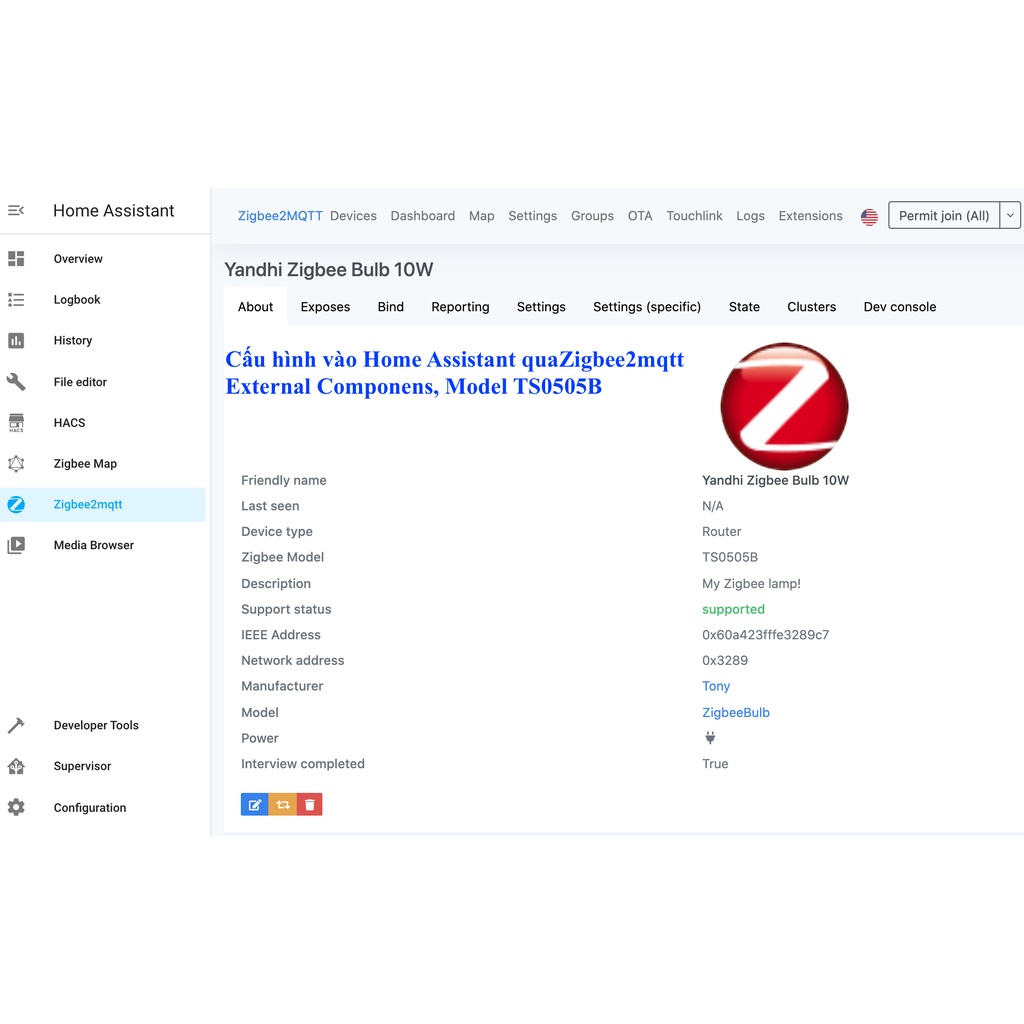Open the language flag selector
The width and height of the screenshot is (1024, 1024).
[869, 217]
